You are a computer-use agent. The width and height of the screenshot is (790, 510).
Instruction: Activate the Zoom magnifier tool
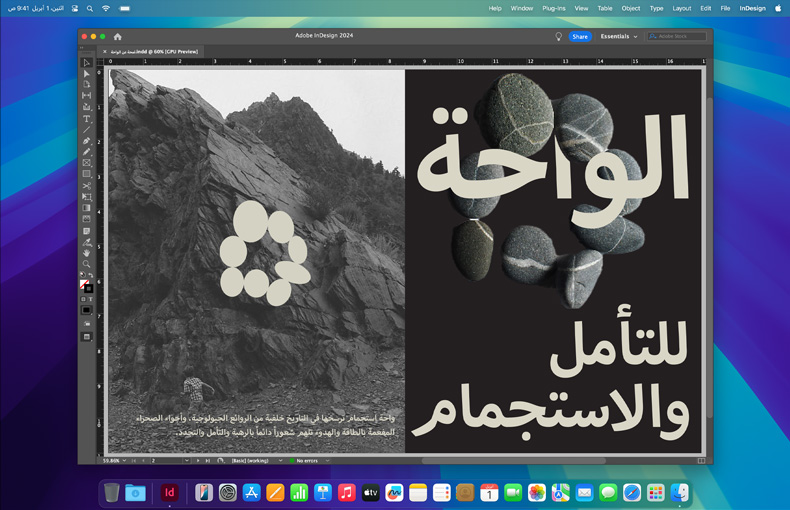tap(87, 264)
